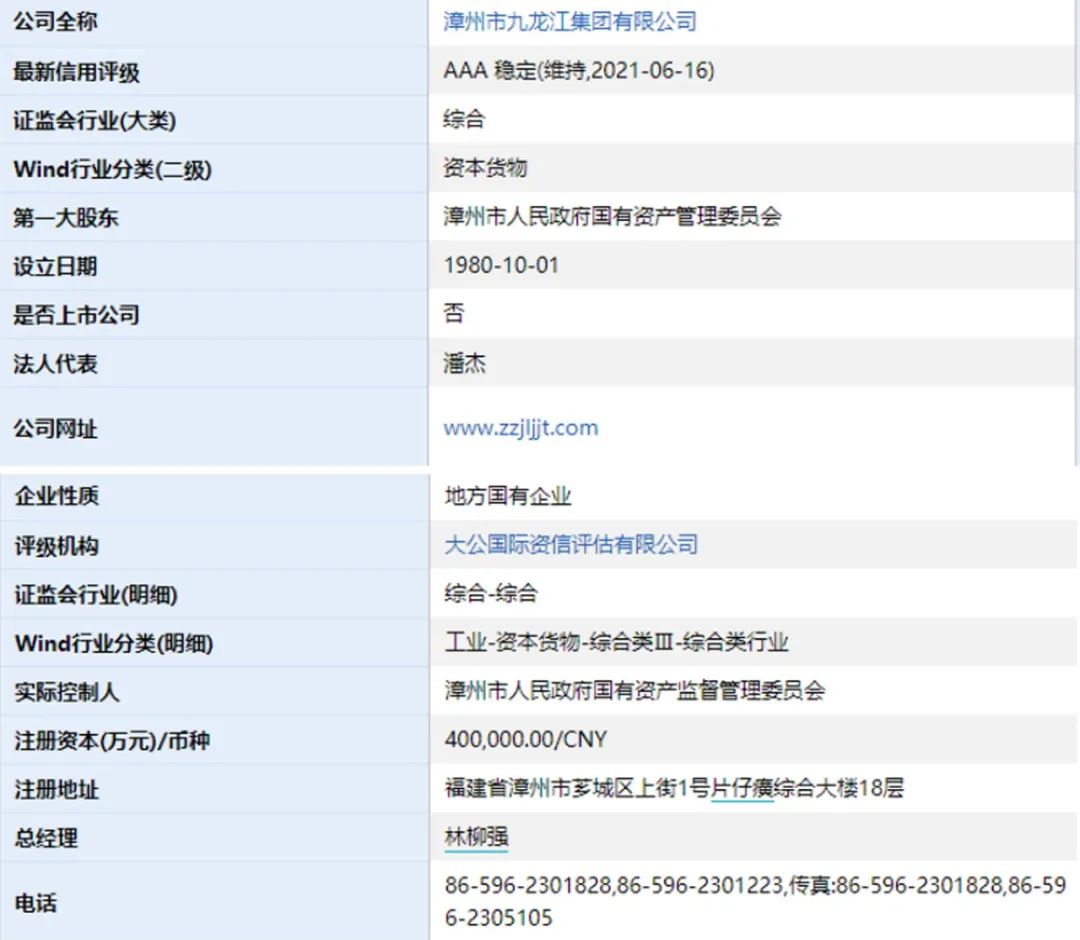
Task: Select the 400,000.00/CNY value
Action: pyautogui.click(x=526, y=740)
